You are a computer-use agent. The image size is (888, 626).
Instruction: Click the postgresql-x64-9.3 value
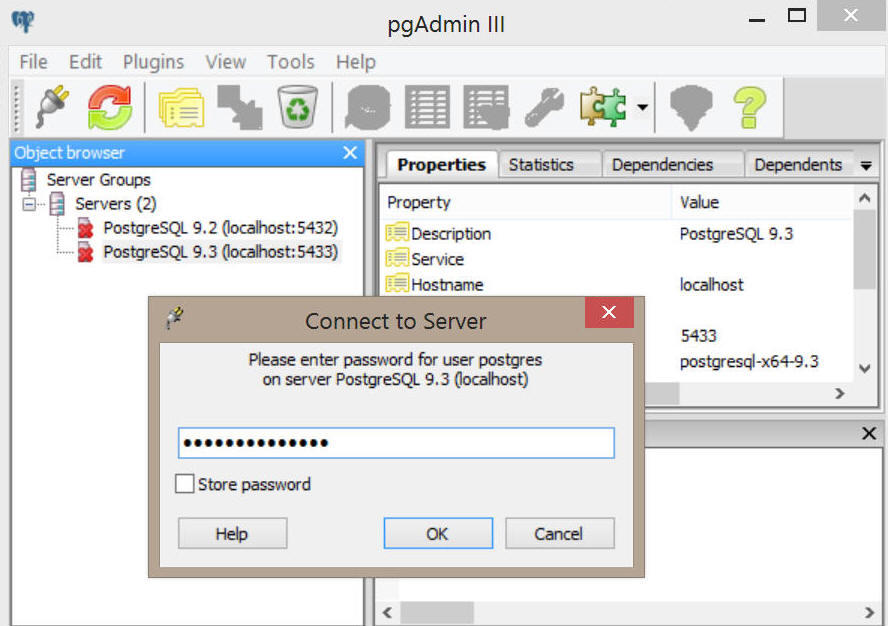click(x=749, y=361)
